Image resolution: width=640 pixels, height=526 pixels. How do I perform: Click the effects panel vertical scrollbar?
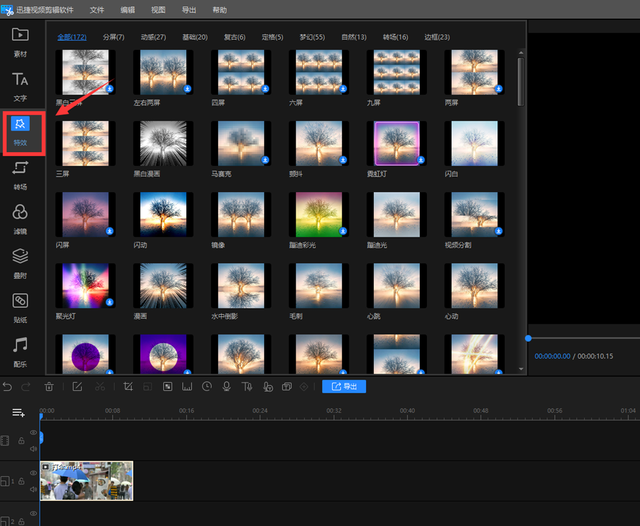tap(521, 82)
